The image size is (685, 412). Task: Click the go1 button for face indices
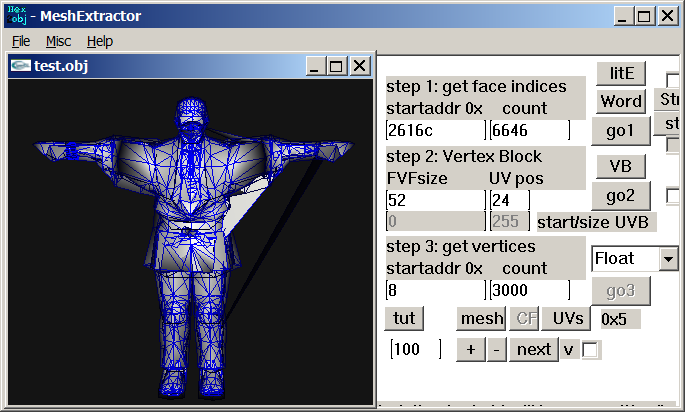click(620, 131)
